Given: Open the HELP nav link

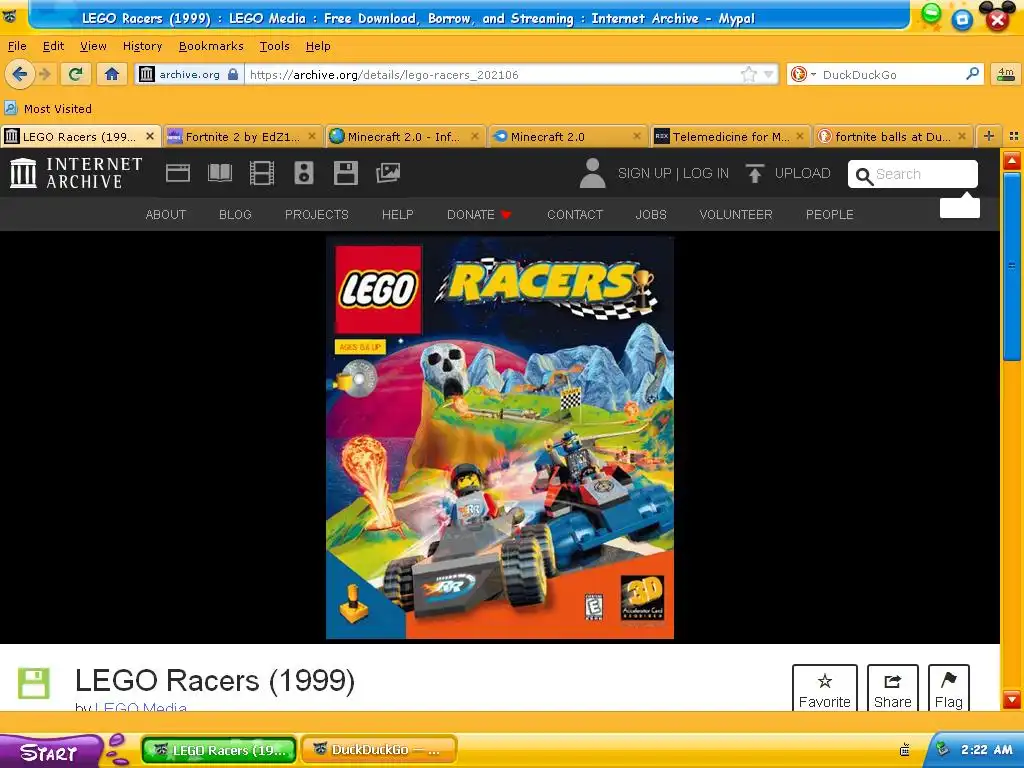Looking at the screenshot, I should pos(398,215).
